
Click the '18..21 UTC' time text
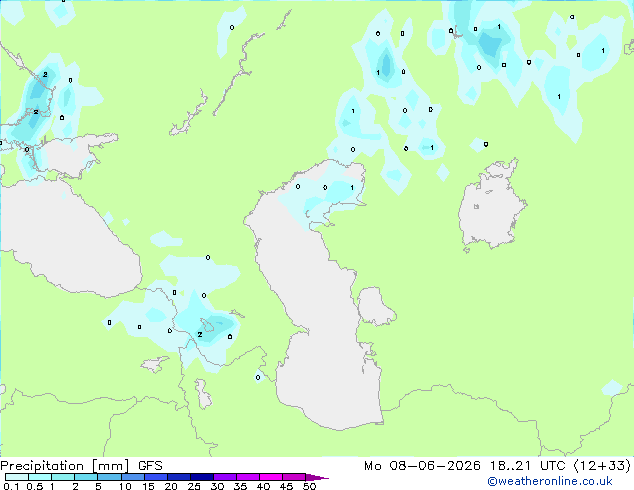point(527,466)
